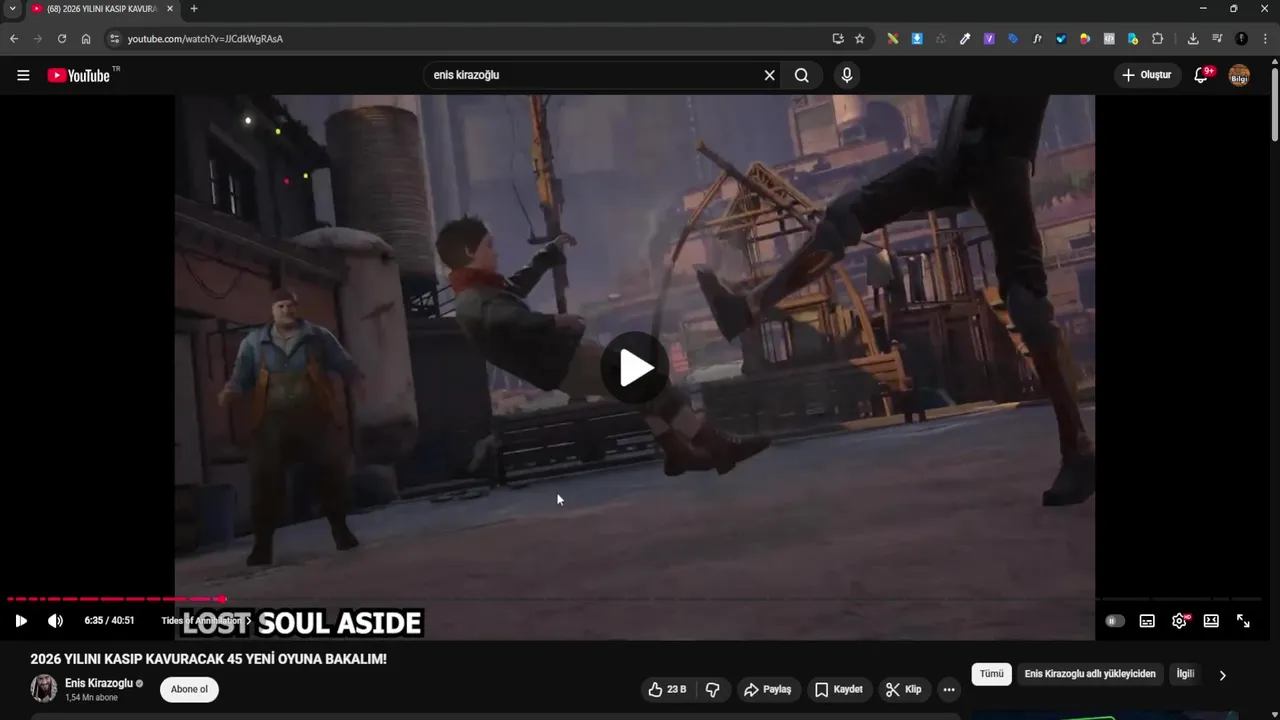1280x720 pixels.
Task: Open the account avatar menu
Action: (x=1239, y=75)
